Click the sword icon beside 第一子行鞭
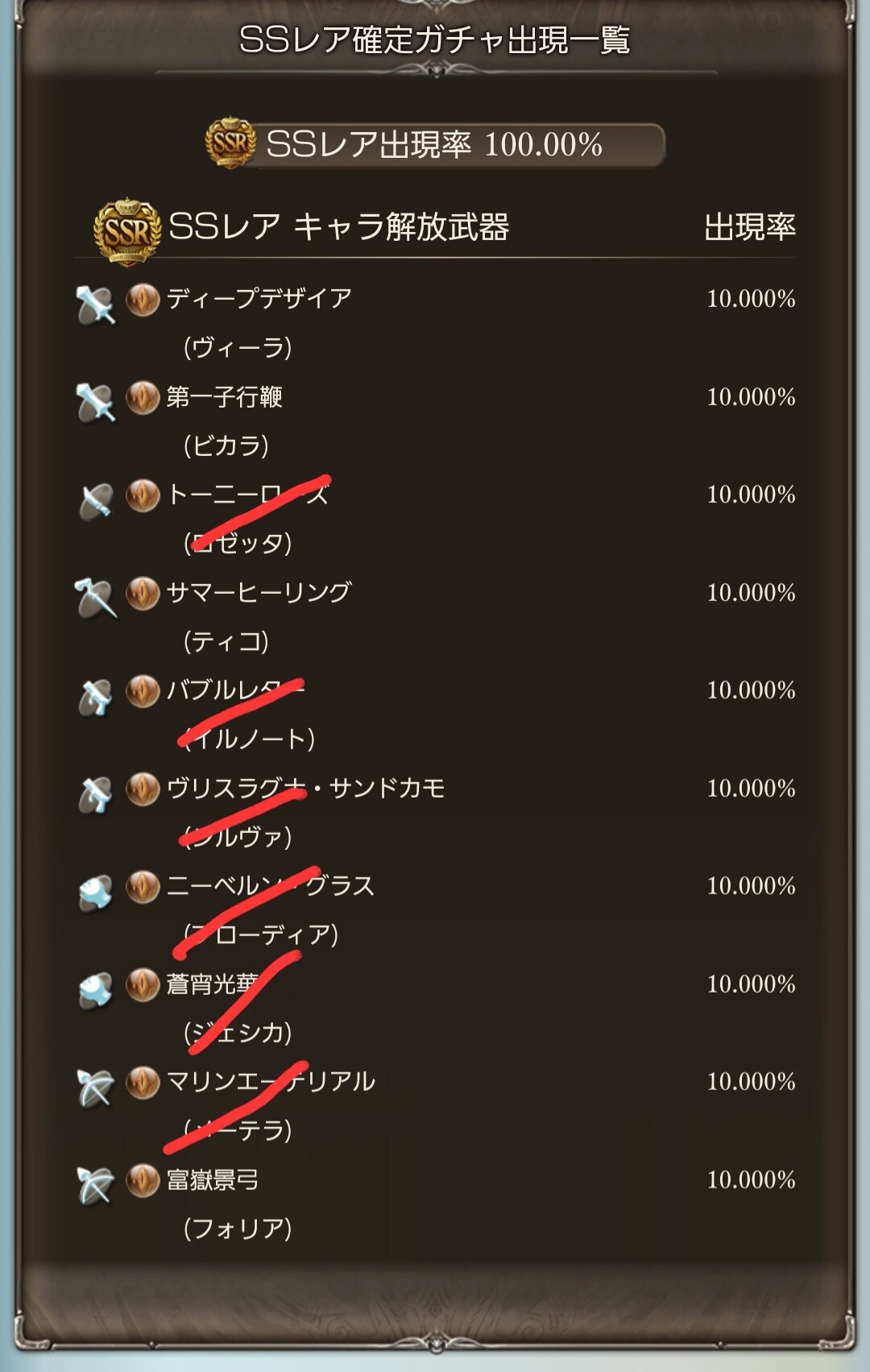Screen dimensions: 870x1372 click(x=96, y=402)
